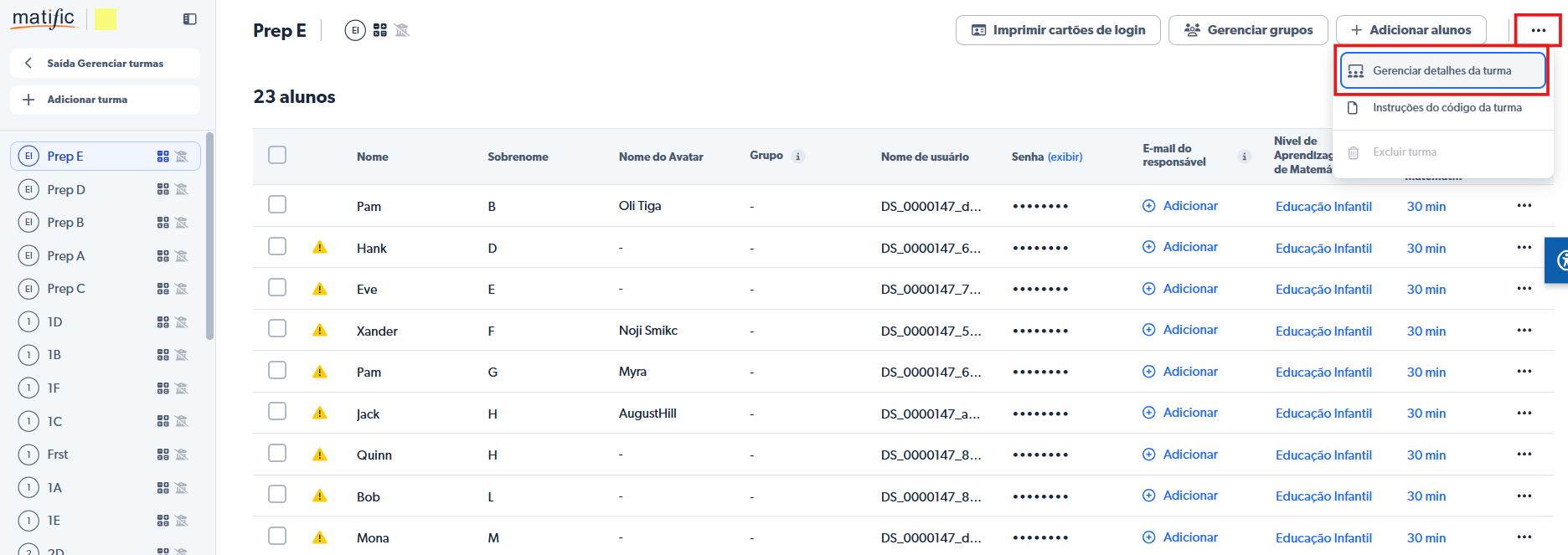Click the school icon next to Prep B
Screen dimensions: 1568x555
click(182, 223)
